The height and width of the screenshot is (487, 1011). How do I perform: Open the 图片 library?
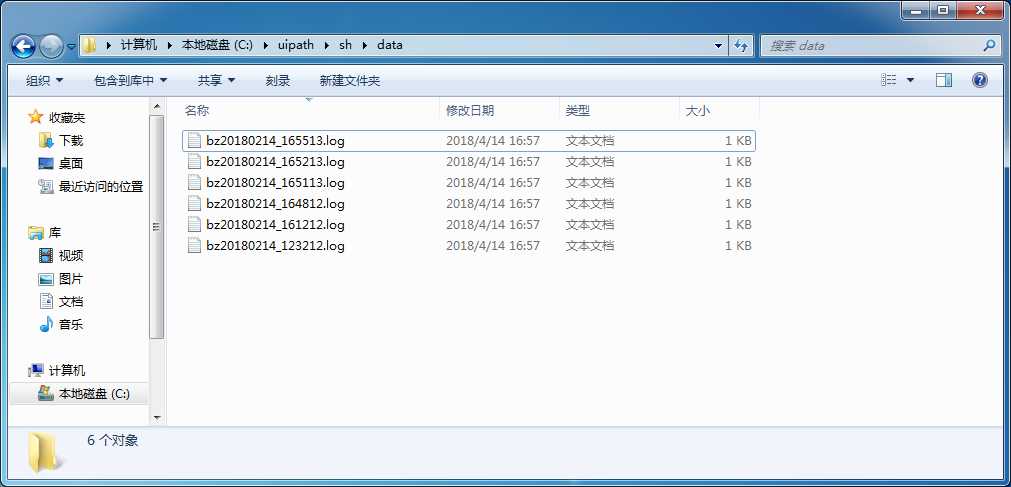pyautogui.click(x=61, y=279)
